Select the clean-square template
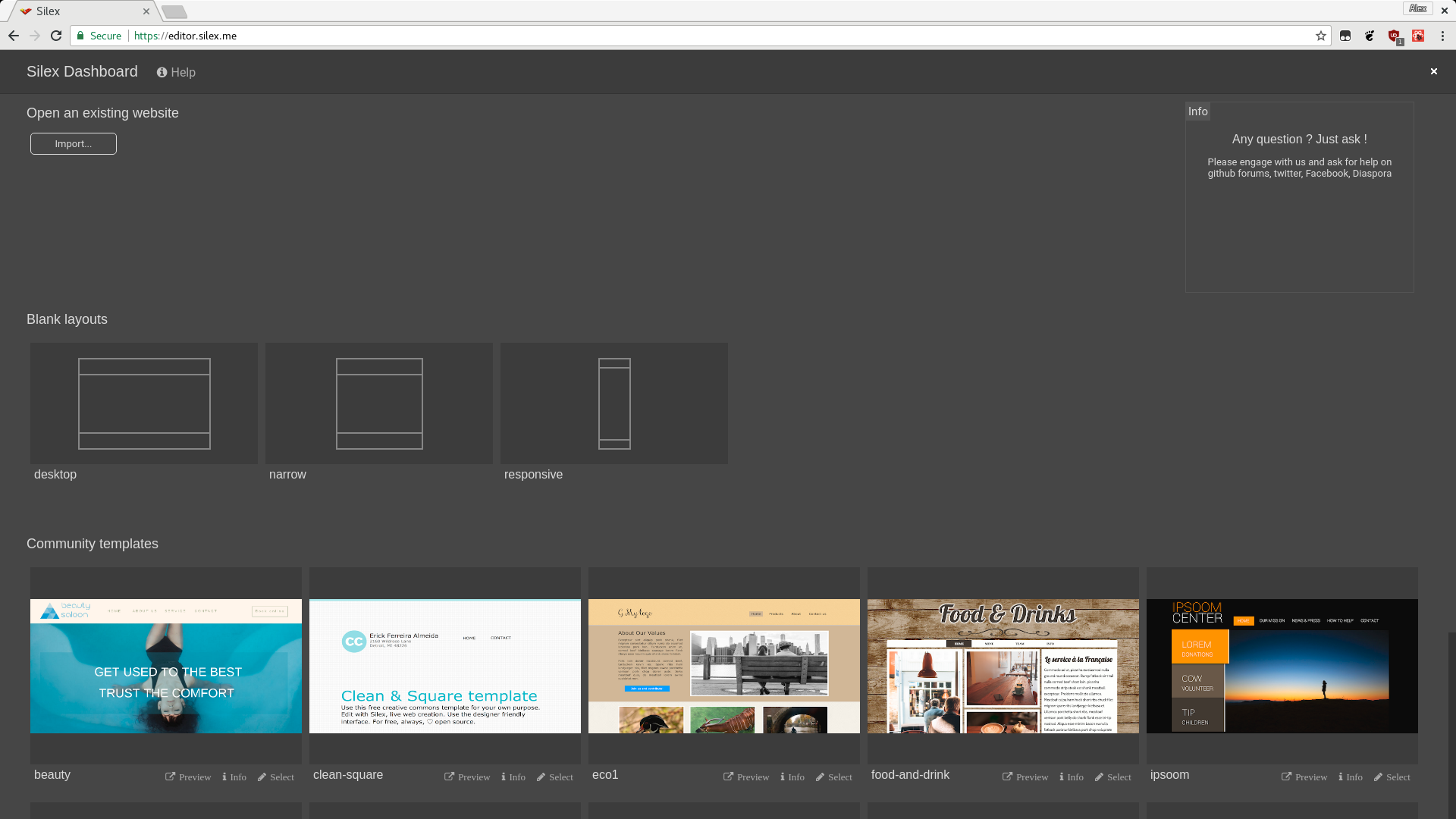Image resolution: width=1456 pixels, height=819 pixels. pyautogui.click(x=555, y=777)
